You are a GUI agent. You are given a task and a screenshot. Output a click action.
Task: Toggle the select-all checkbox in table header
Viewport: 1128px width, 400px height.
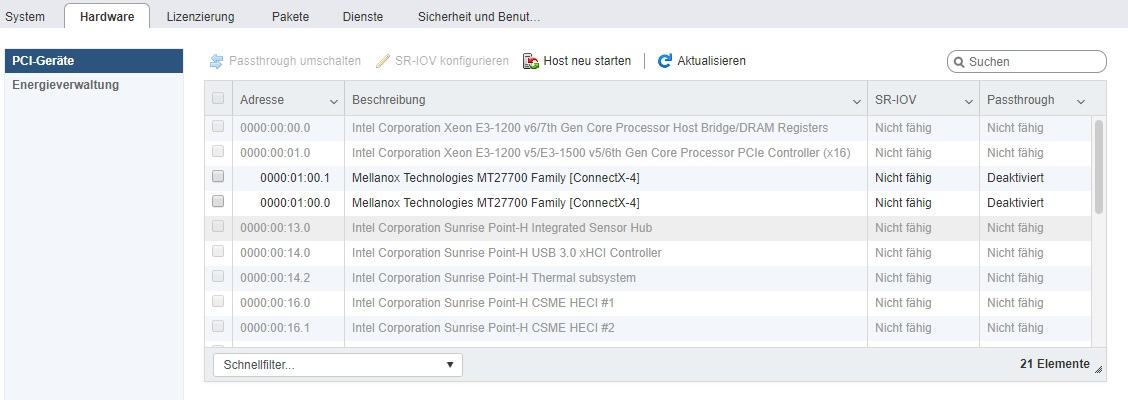click(218, 99)
